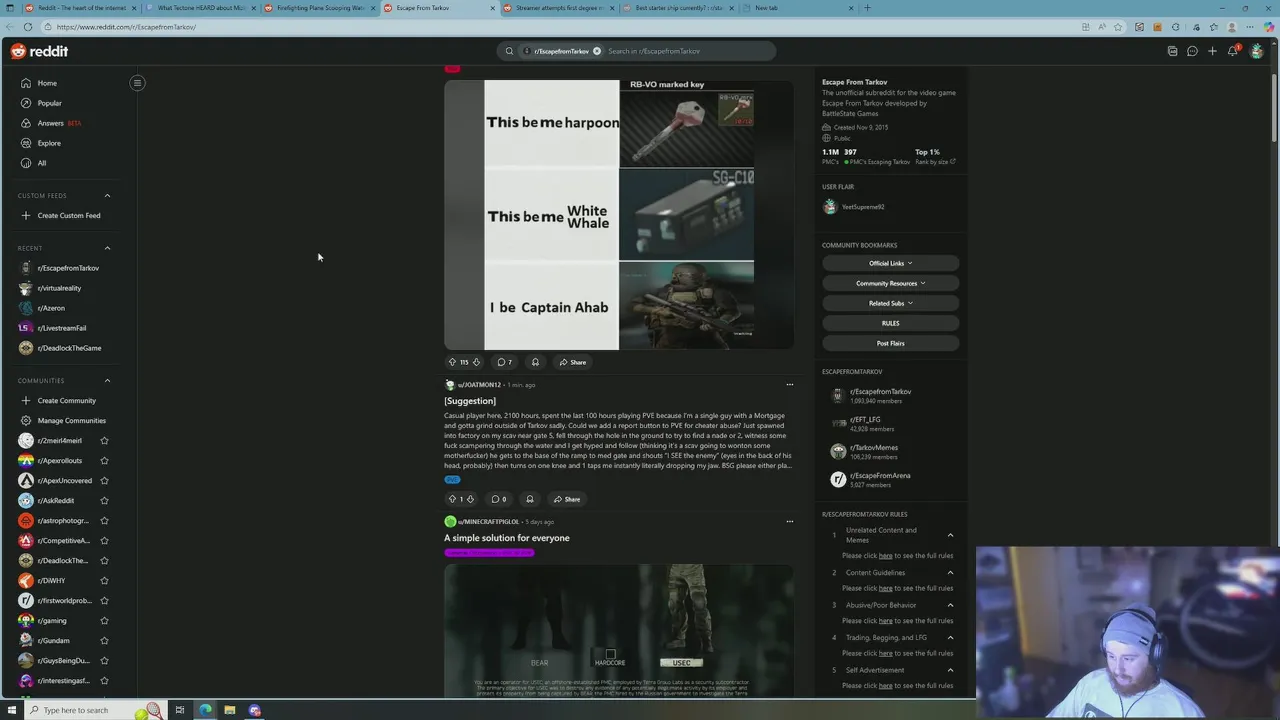Collapse the Communities section
This screenshot has height=720, width=1280.
pyautogui.click(x=107, y=380)
